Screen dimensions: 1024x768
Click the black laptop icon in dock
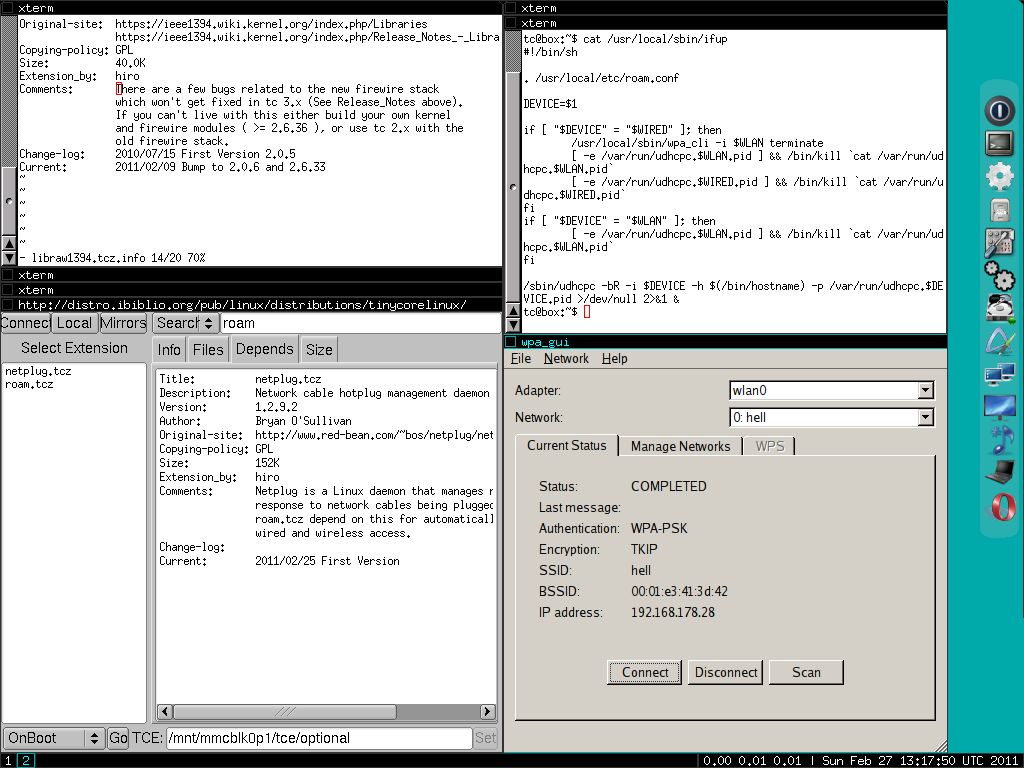[x=1000, y=473]
